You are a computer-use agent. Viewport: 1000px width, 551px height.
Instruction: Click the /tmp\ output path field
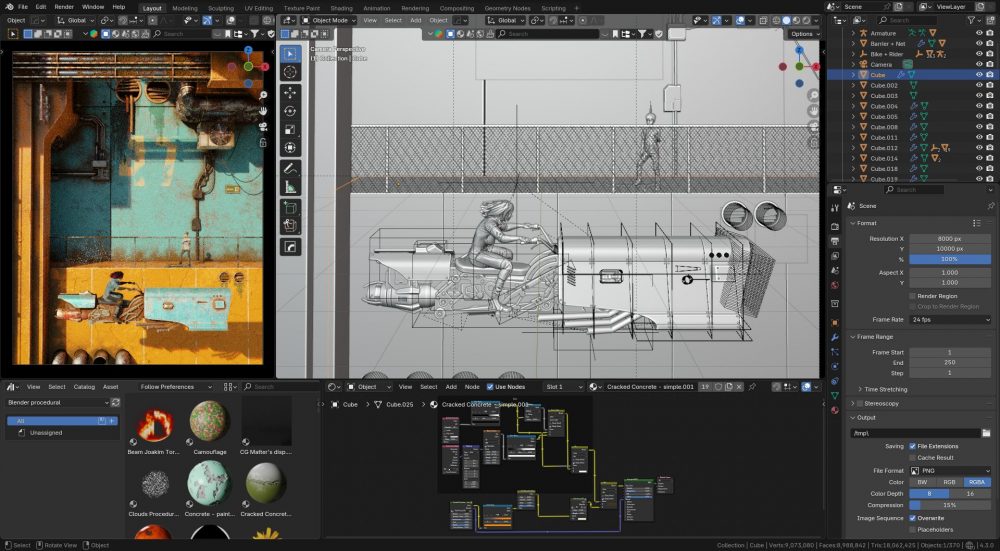click(915, 433)
